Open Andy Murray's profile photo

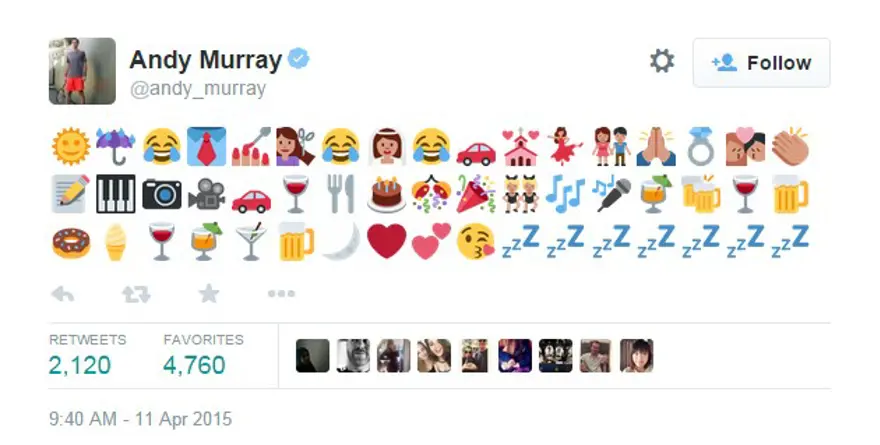point(82,71)
